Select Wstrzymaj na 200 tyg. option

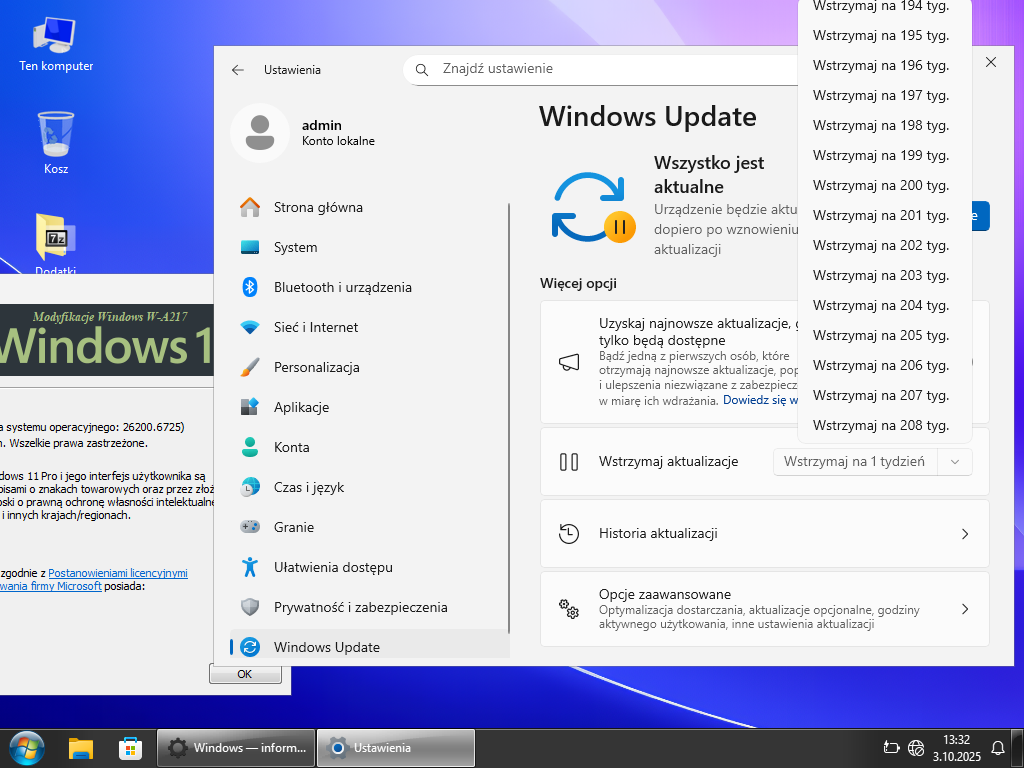tap(881, 185)
